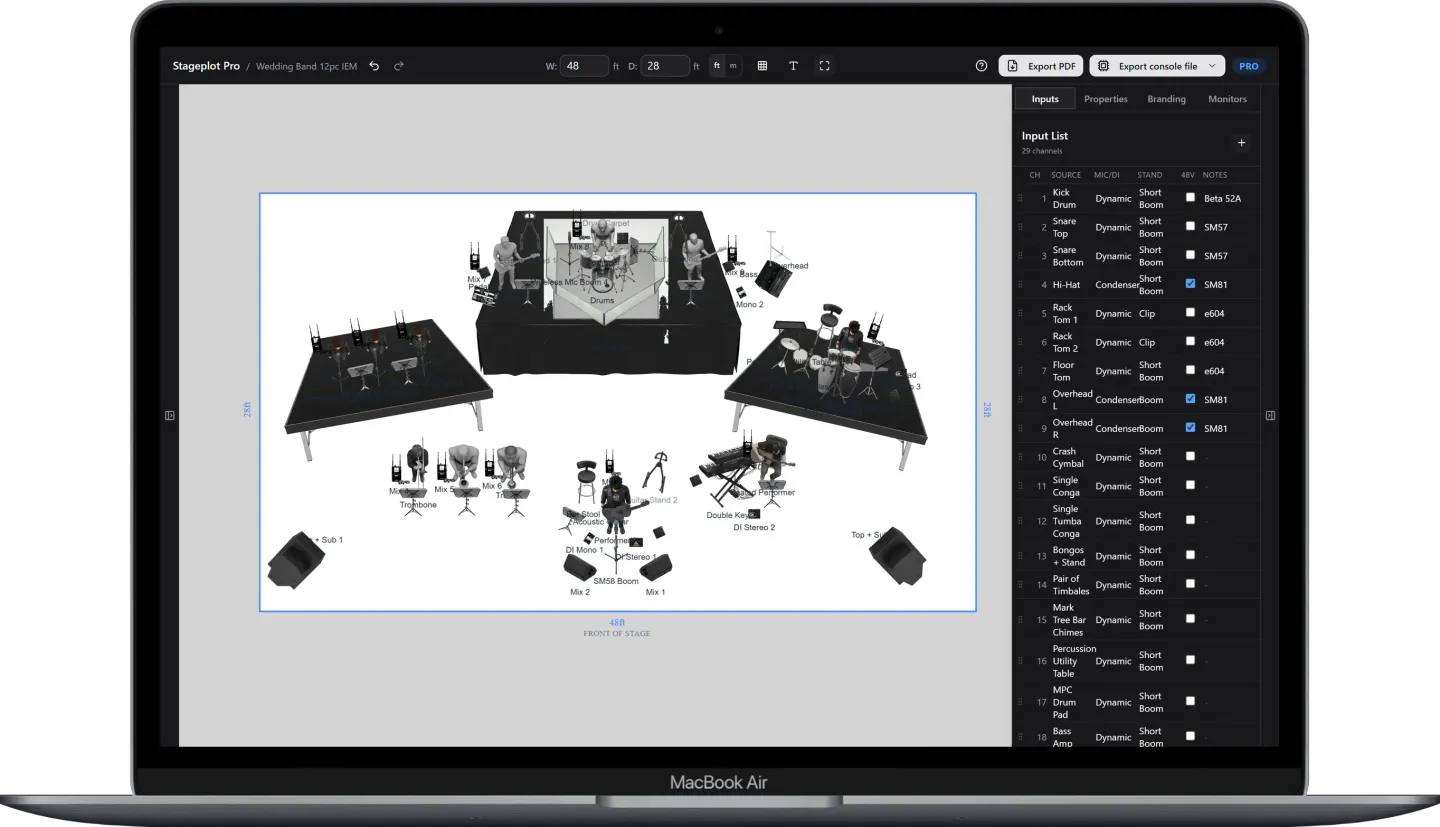
Task: Select the Mix 1 wedge monitor on stage
Action: point(655,568)
